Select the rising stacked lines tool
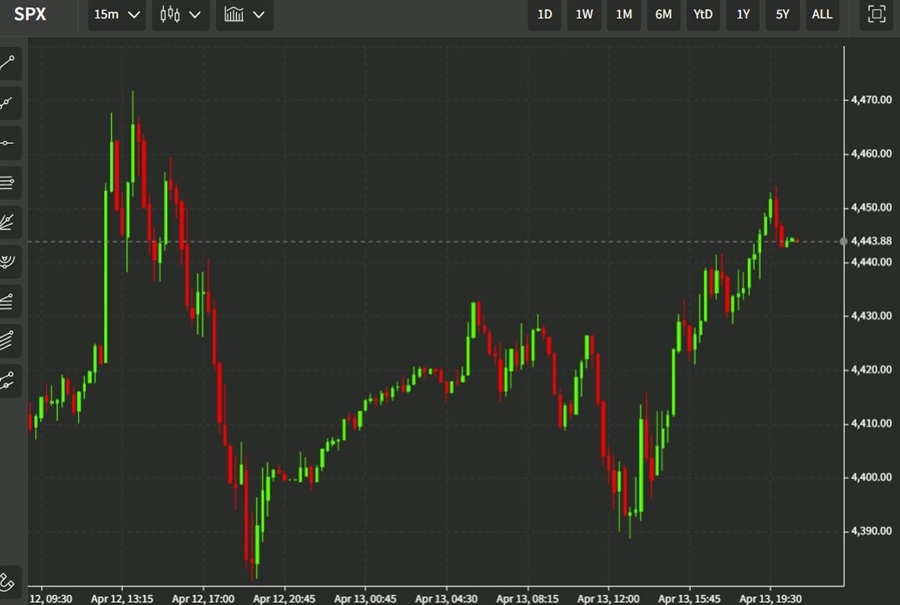 8,301
